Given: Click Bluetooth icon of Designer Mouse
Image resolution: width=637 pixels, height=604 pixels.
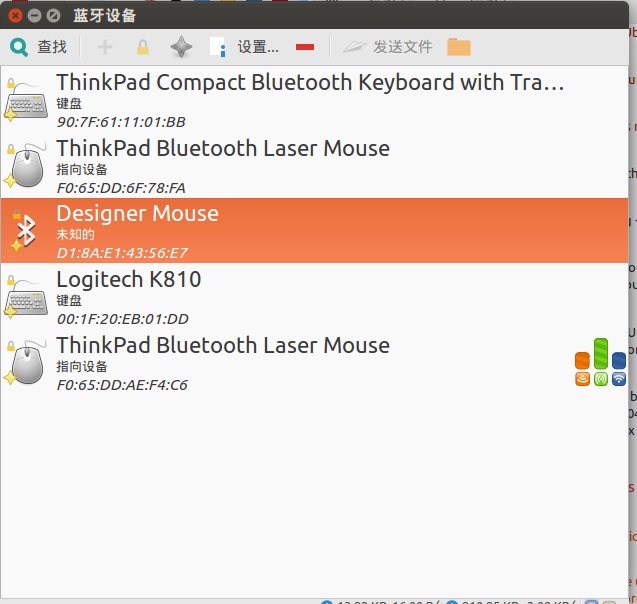Looking at the screenshot, I should (24, 230).
